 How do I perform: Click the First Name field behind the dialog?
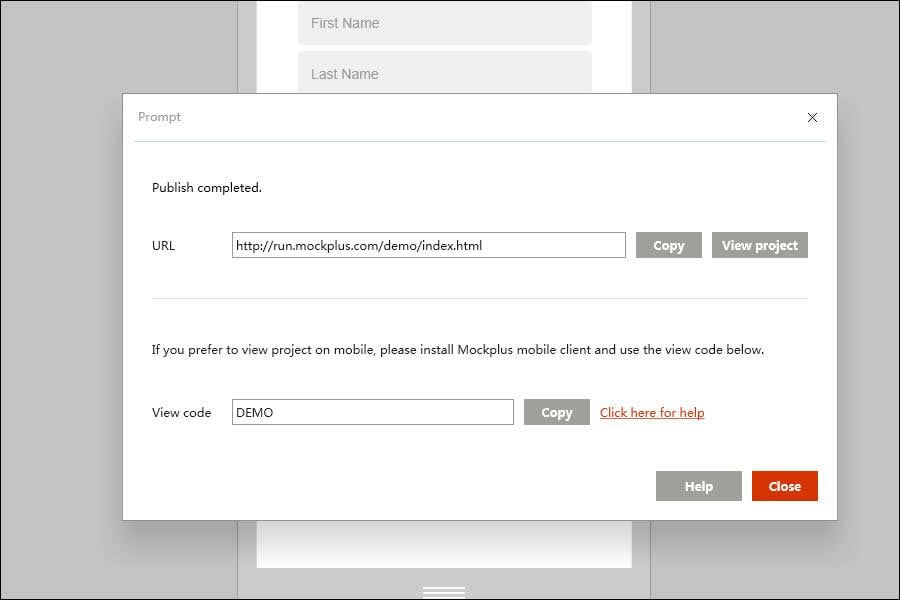coord(444,23)
